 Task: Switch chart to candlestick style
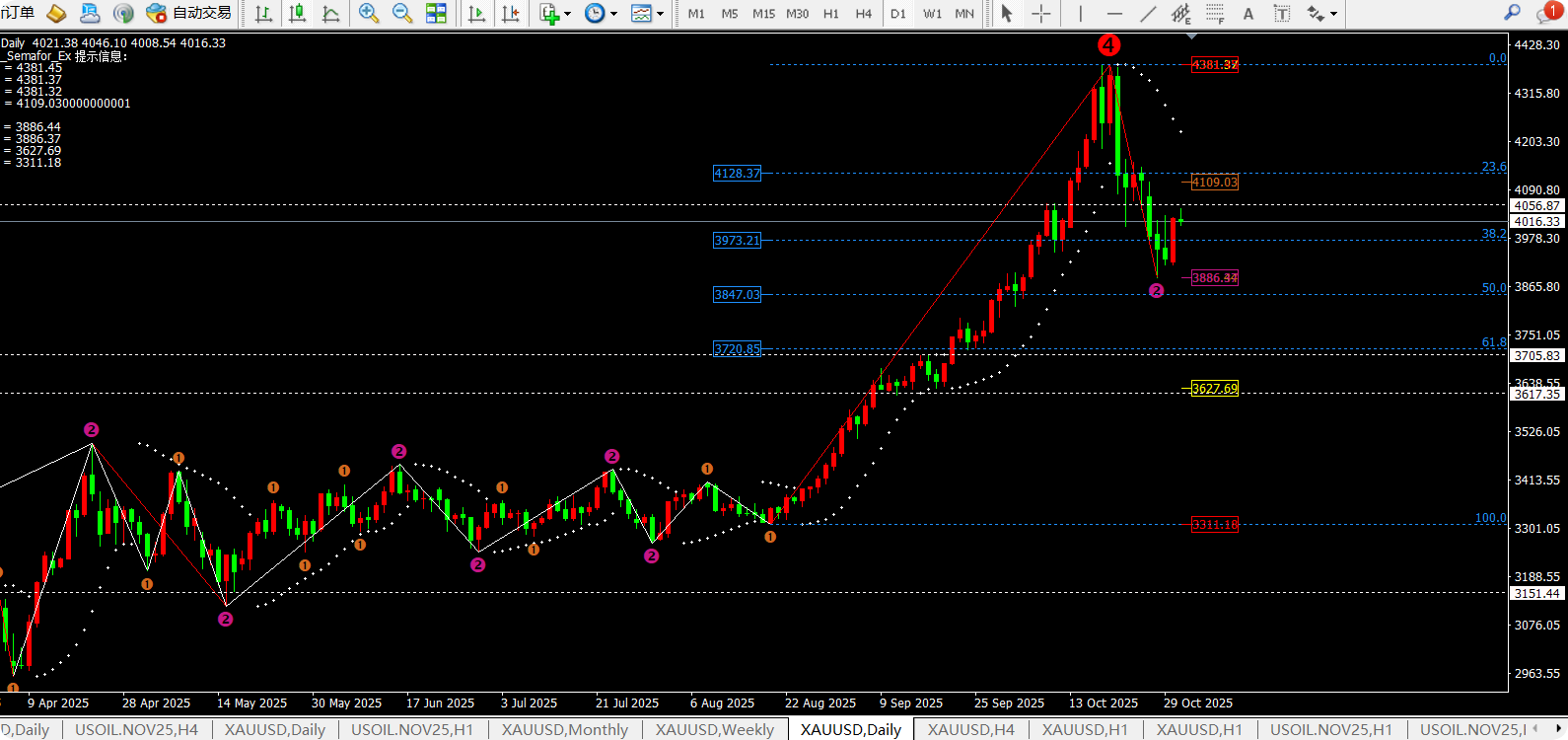[297, 14]
